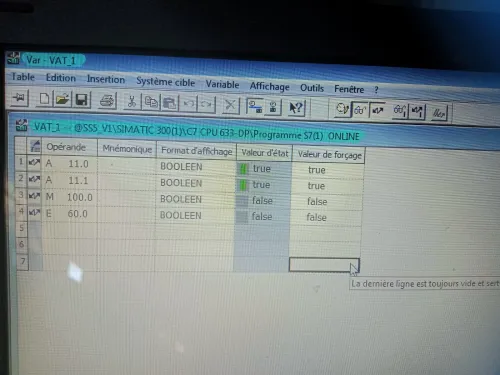Select operand cell E 60.0
Image resolution: width=500 pixels, height=375 pixels.
[x=69, y=213]
